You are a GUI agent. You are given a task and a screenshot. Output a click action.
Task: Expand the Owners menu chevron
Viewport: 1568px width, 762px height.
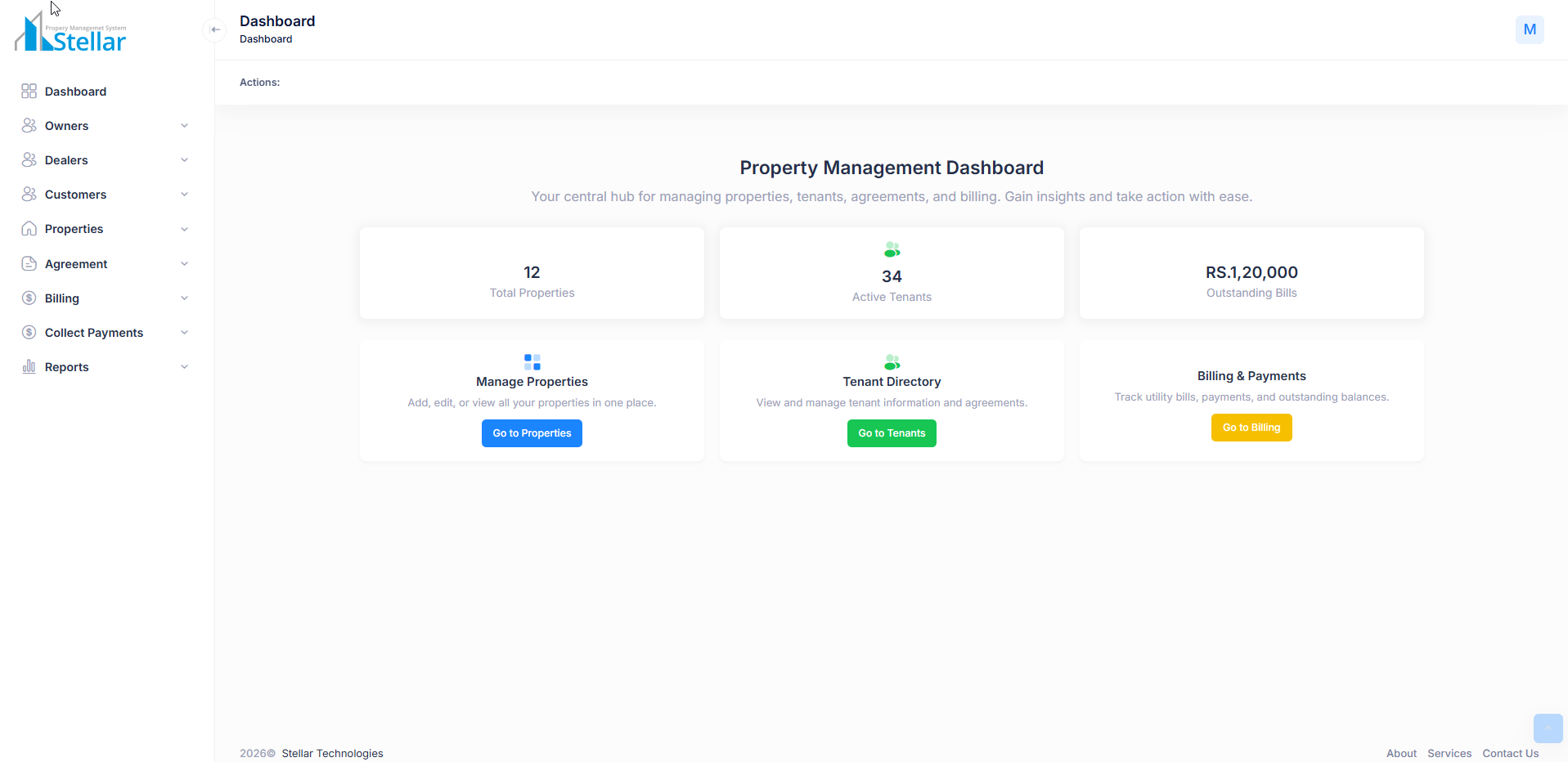[x=185, y=126]
